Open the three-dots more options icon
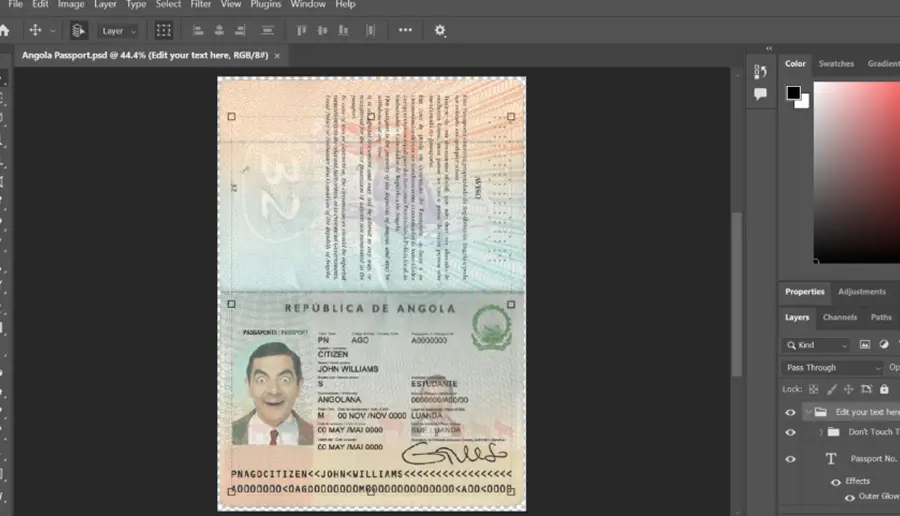The image size is (900, 516). pos(405,30)
